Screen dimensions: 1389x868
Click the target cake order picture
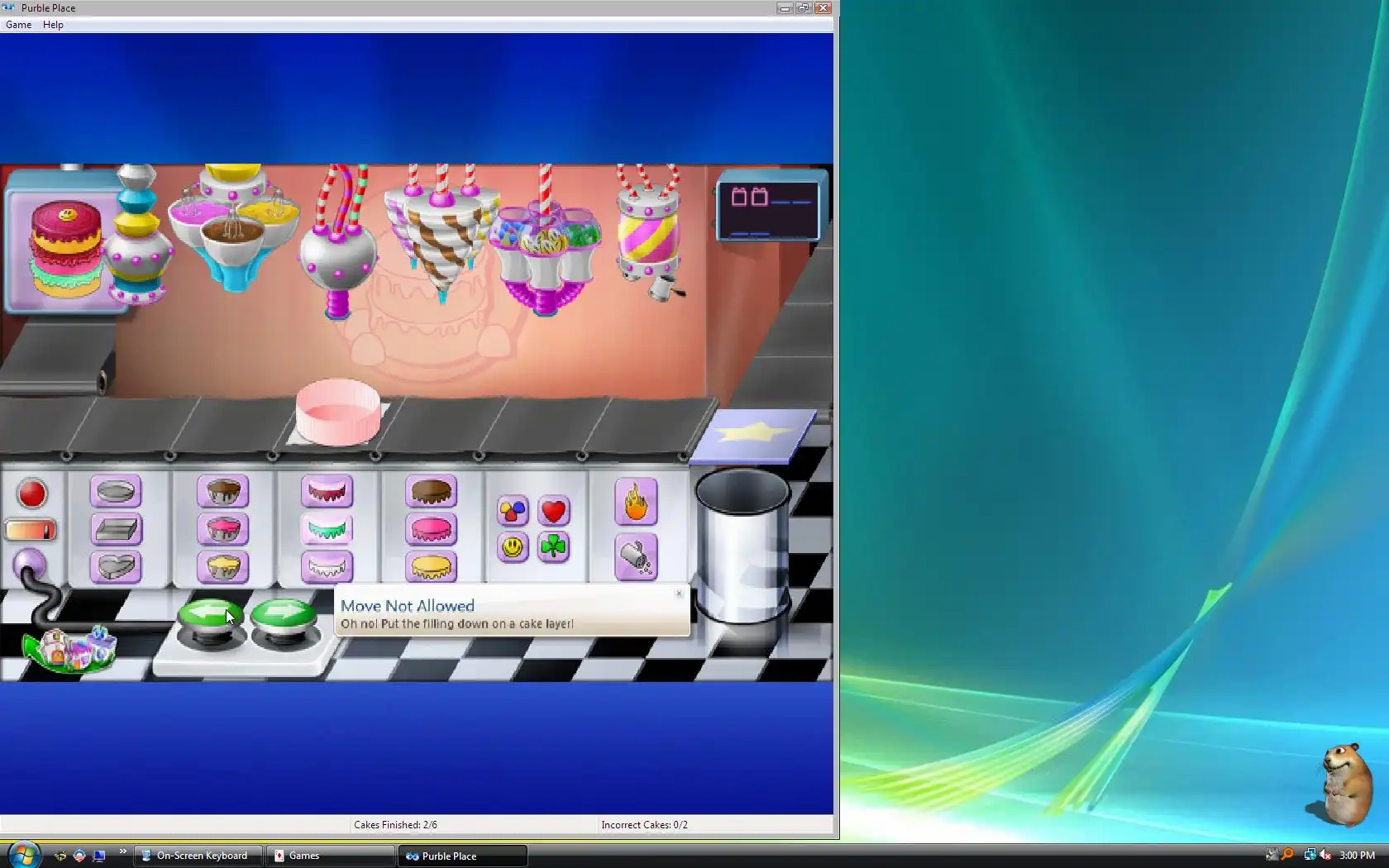tap(66, 250)
